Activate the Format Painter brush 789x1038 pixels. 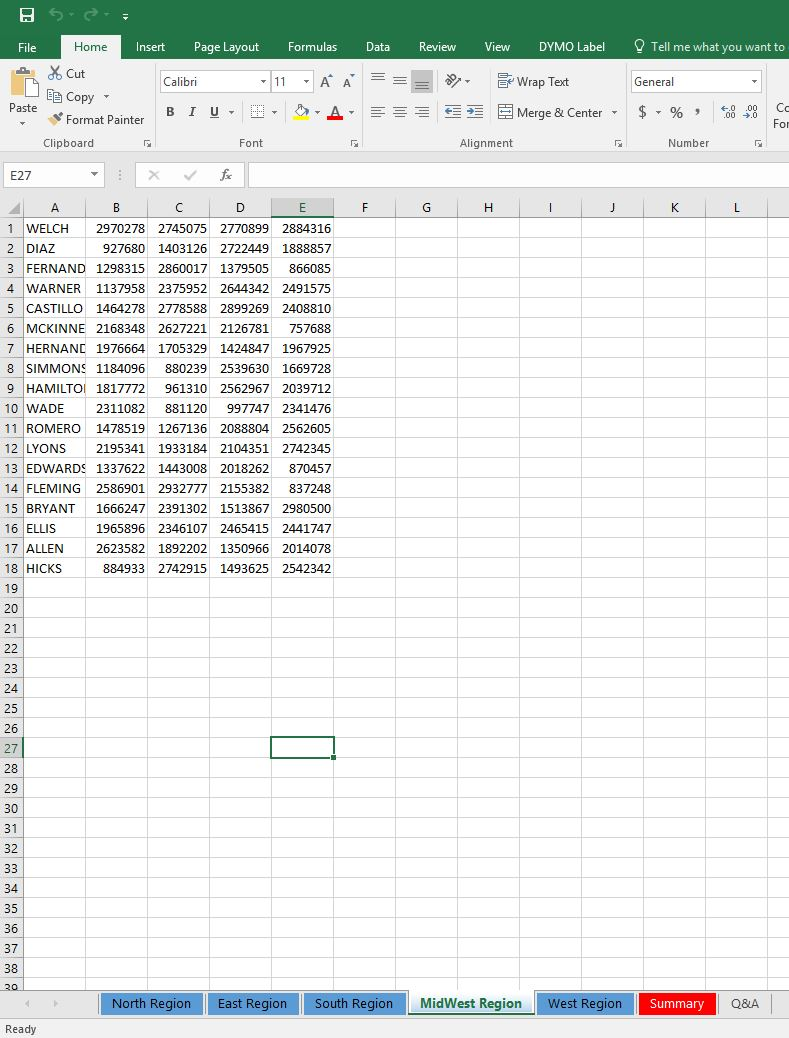point(96,120)
